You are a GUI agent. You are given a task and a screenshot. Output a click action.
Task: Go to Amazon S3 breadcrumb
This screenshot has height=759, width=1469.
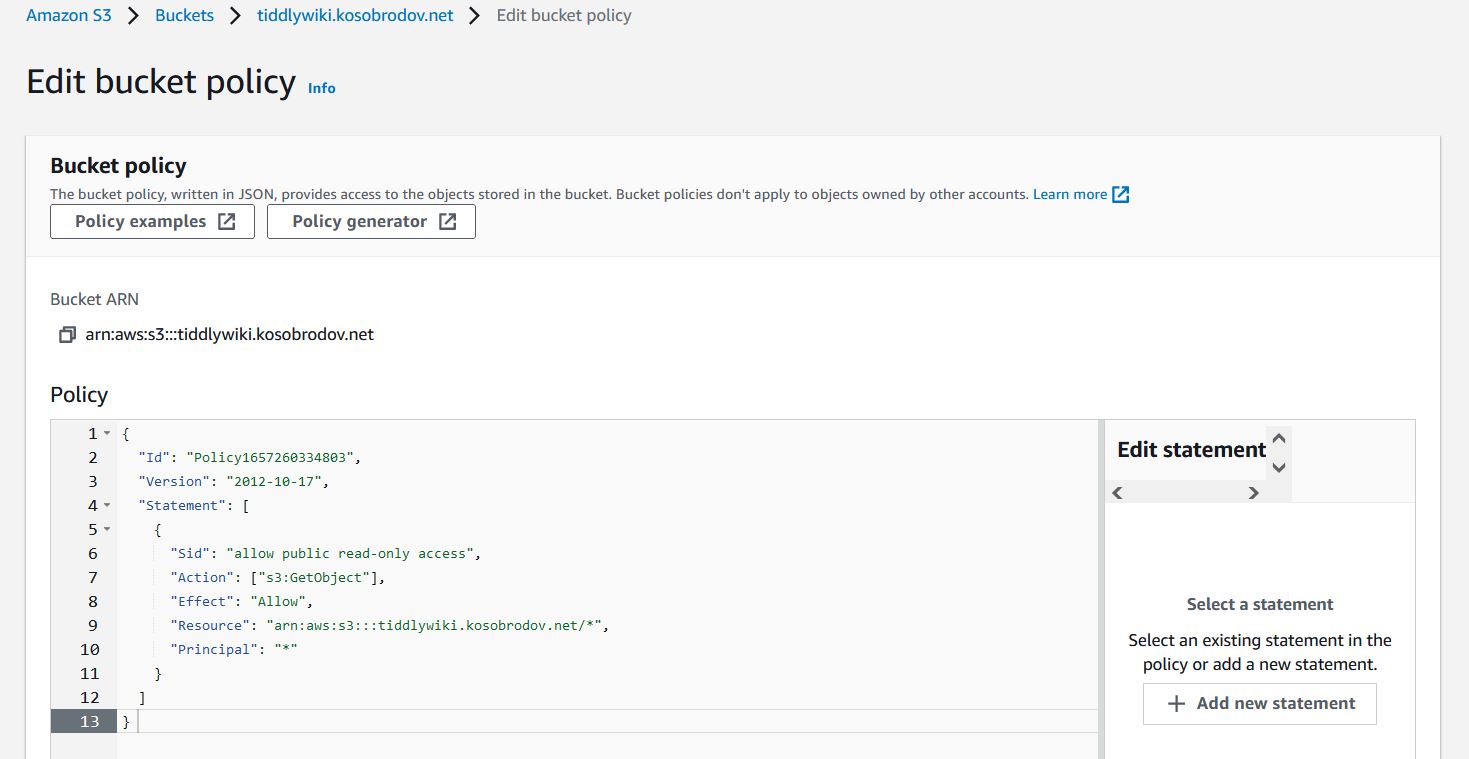pos(69,16)
